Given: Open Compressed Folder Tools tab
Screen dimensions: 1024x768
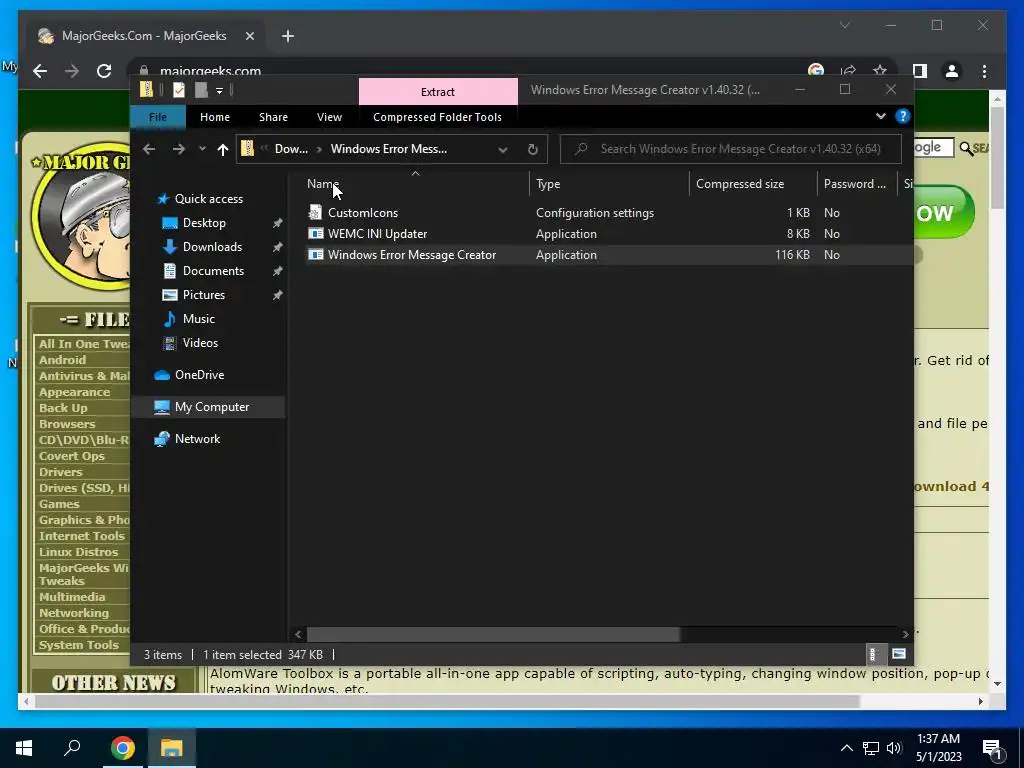Looking at the screenshot, I should tap(437, 117).
